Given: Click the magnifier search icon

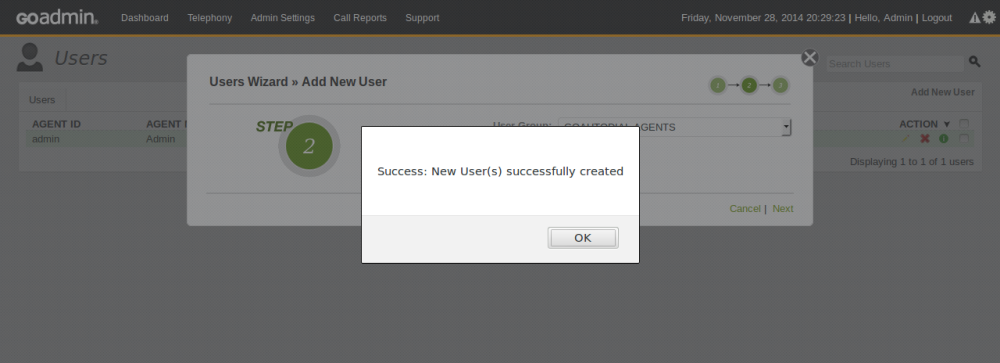Looking at the screenshot, I should pos(974,61).
